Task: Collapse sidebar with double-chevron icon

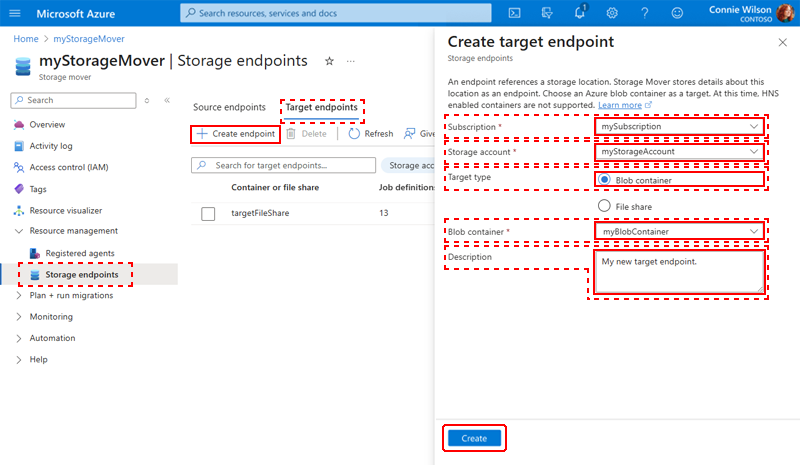Action: [x=167, y=101]
